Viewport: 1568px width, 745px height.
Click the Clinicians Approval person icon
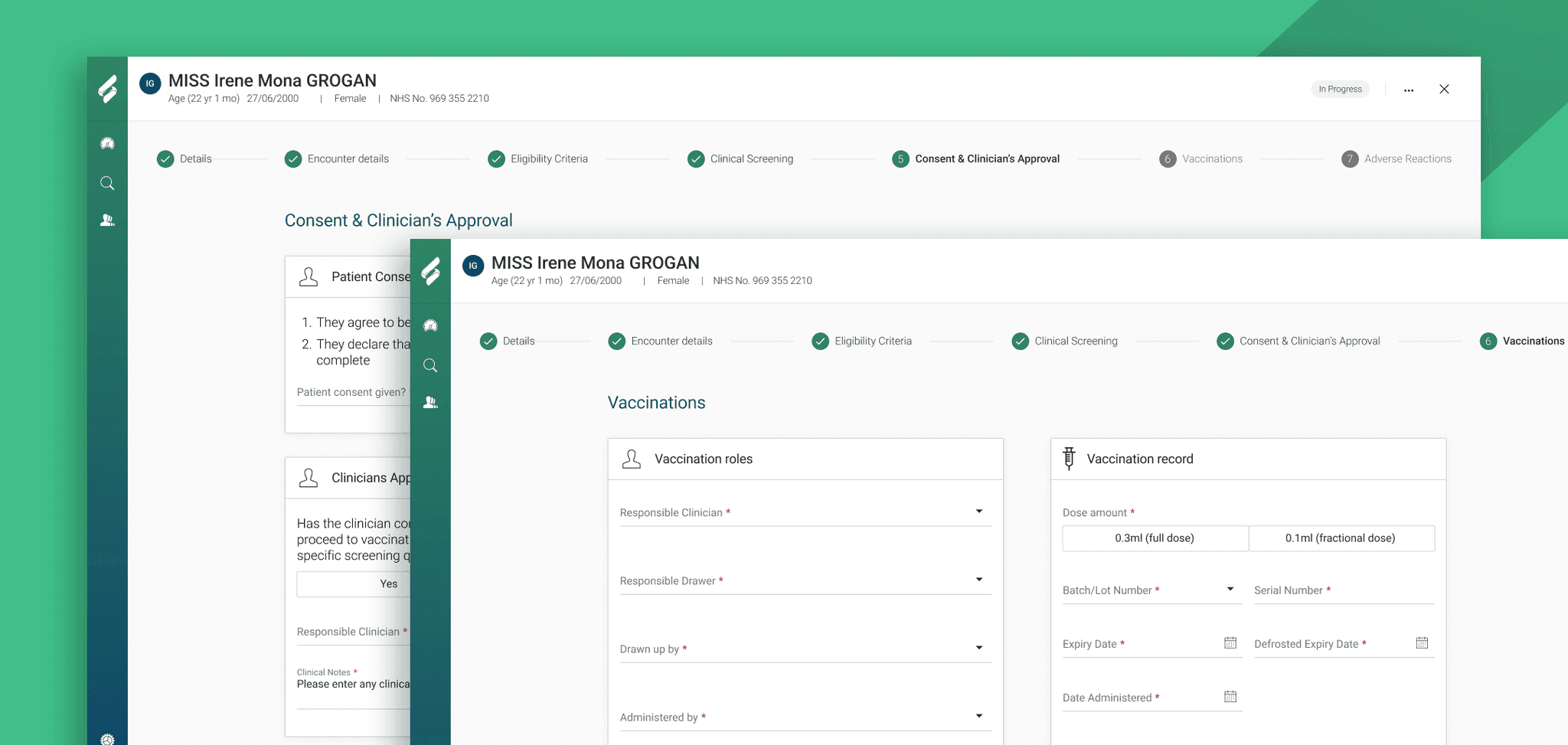coord(309,478)
